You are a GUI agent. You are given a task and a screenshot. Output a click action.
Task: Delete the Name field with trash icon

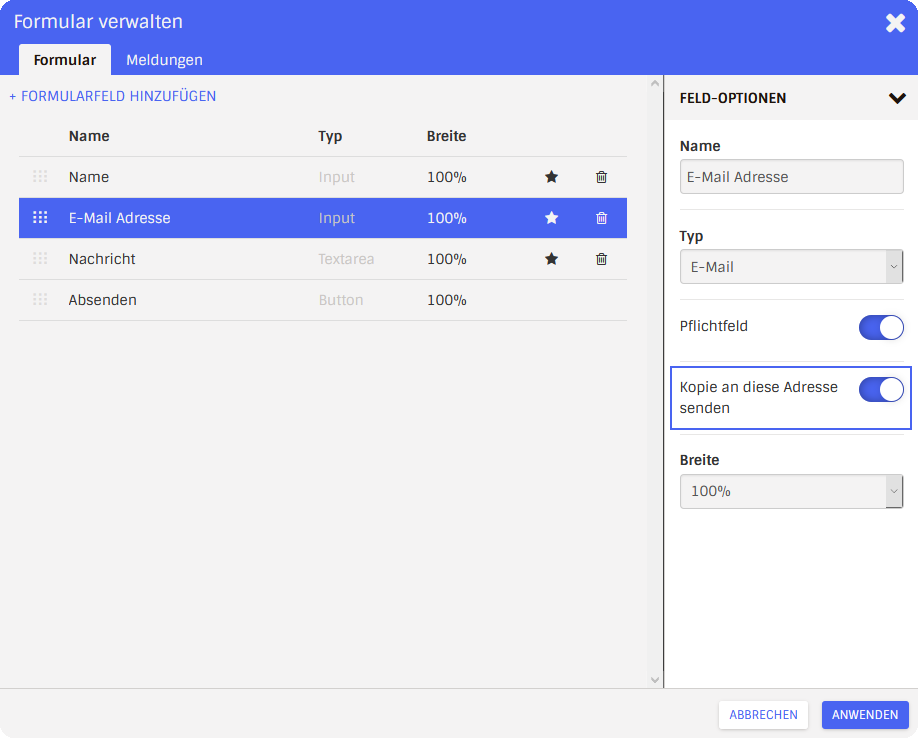coord(601,177)
